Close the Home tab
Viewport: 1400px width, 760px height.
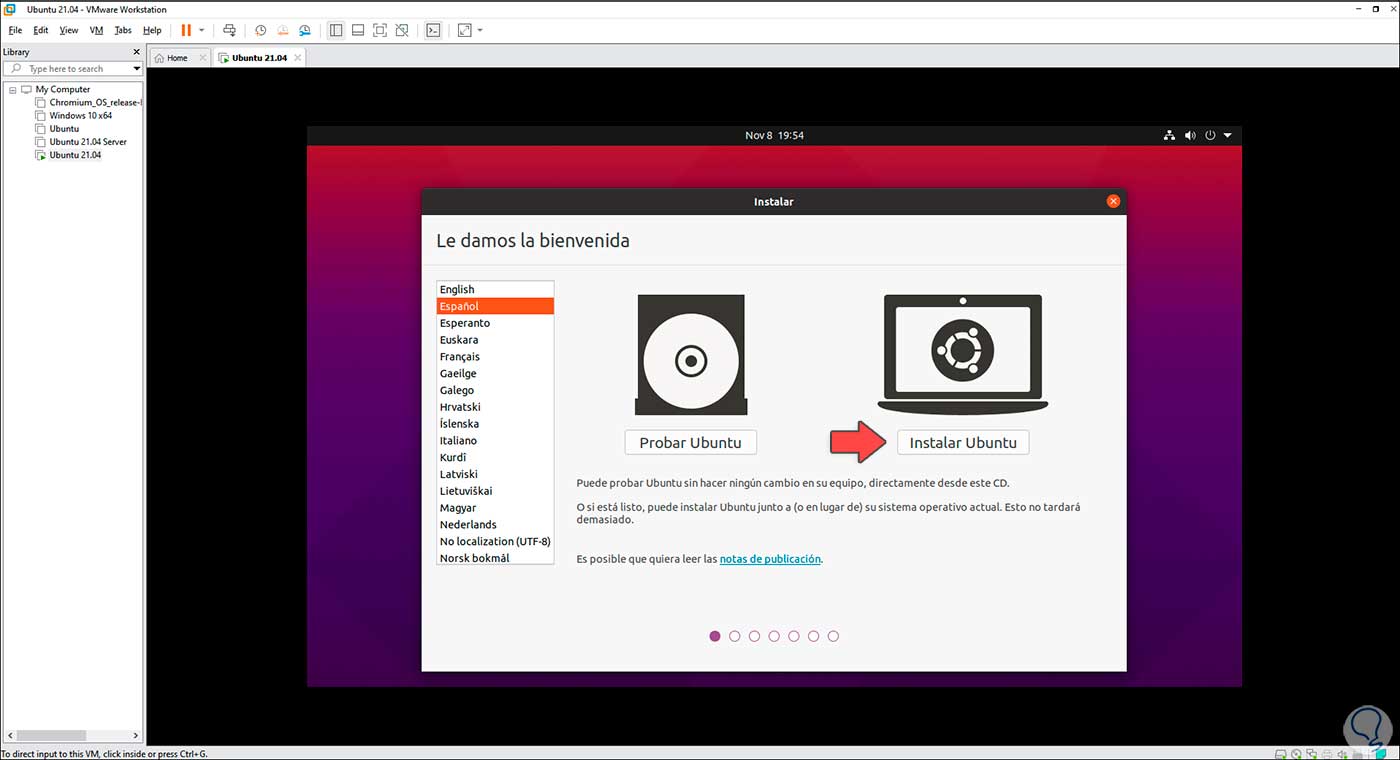pyautogui.click(x=202, y=58)
